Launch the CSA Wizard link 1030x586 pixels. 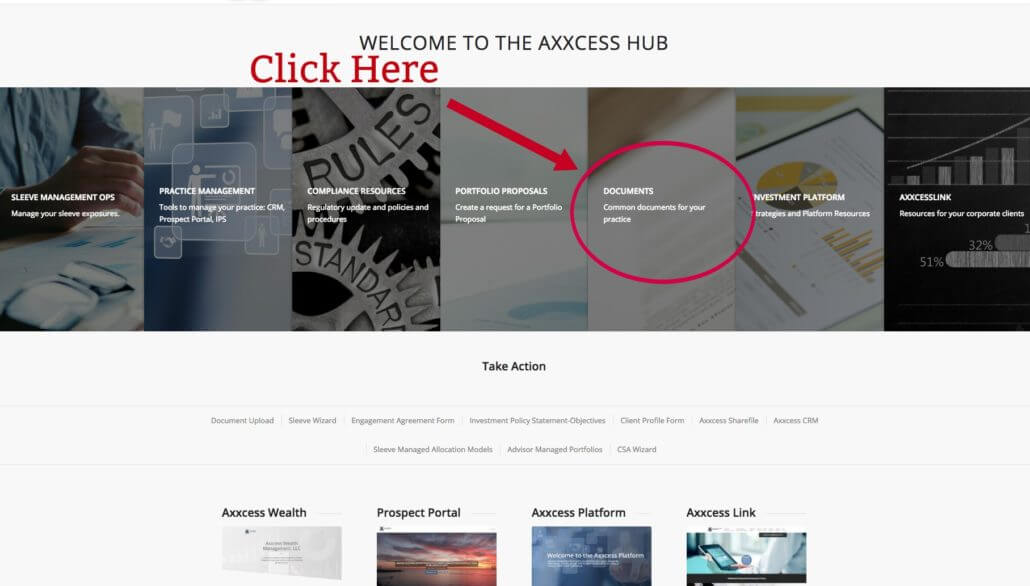637,449
